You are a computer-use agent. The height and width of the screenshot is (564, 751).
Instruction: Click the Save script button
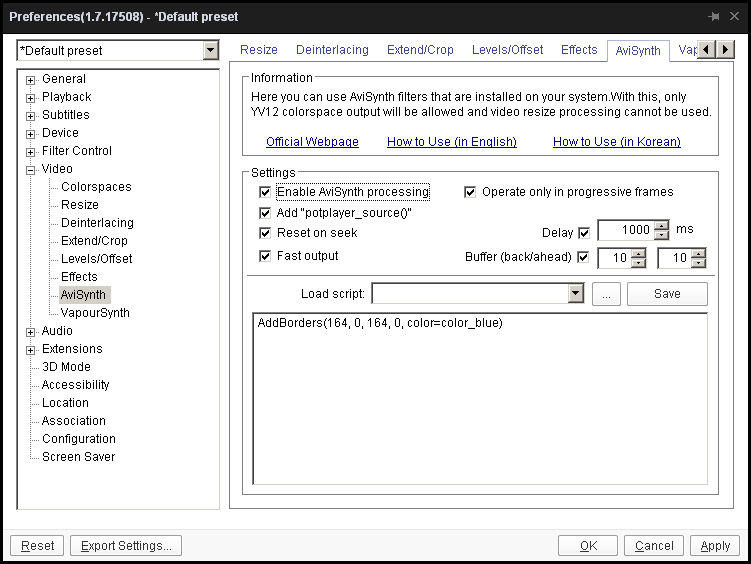coord(667,293)
